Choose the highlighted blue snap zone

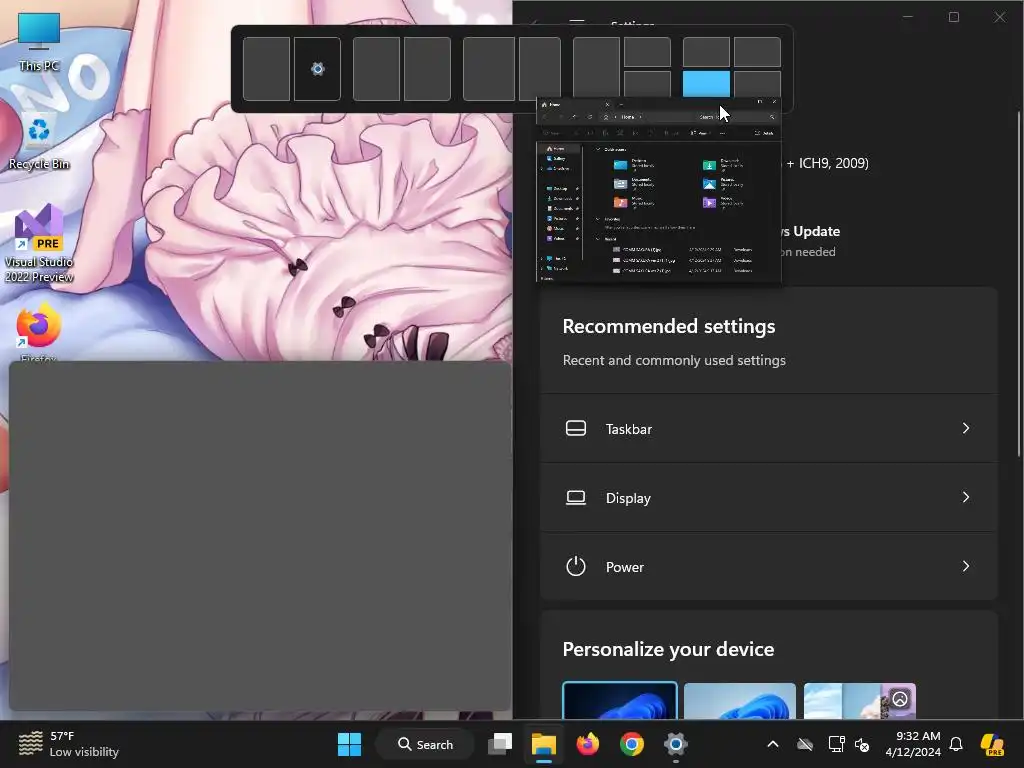pyautogui.click(x=706, y=84)
